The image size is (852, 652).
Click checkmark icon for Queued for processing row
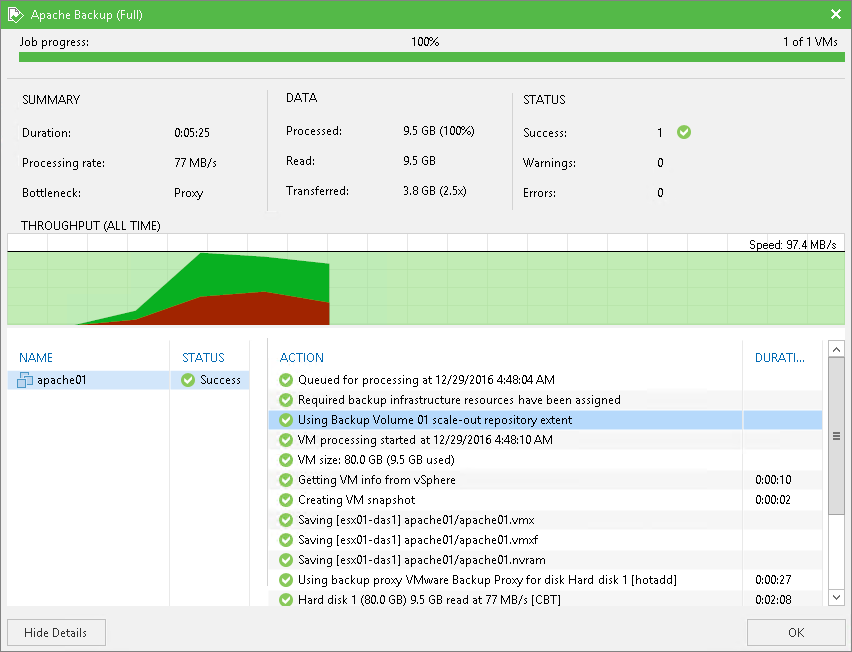coord(286,380)
